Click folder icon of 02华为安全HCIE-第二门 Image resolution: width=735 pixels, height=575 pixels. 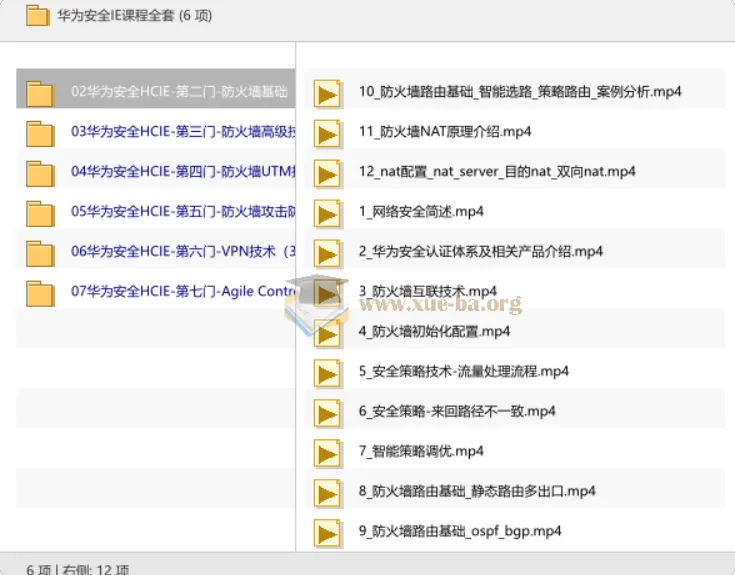coord(40,94)
